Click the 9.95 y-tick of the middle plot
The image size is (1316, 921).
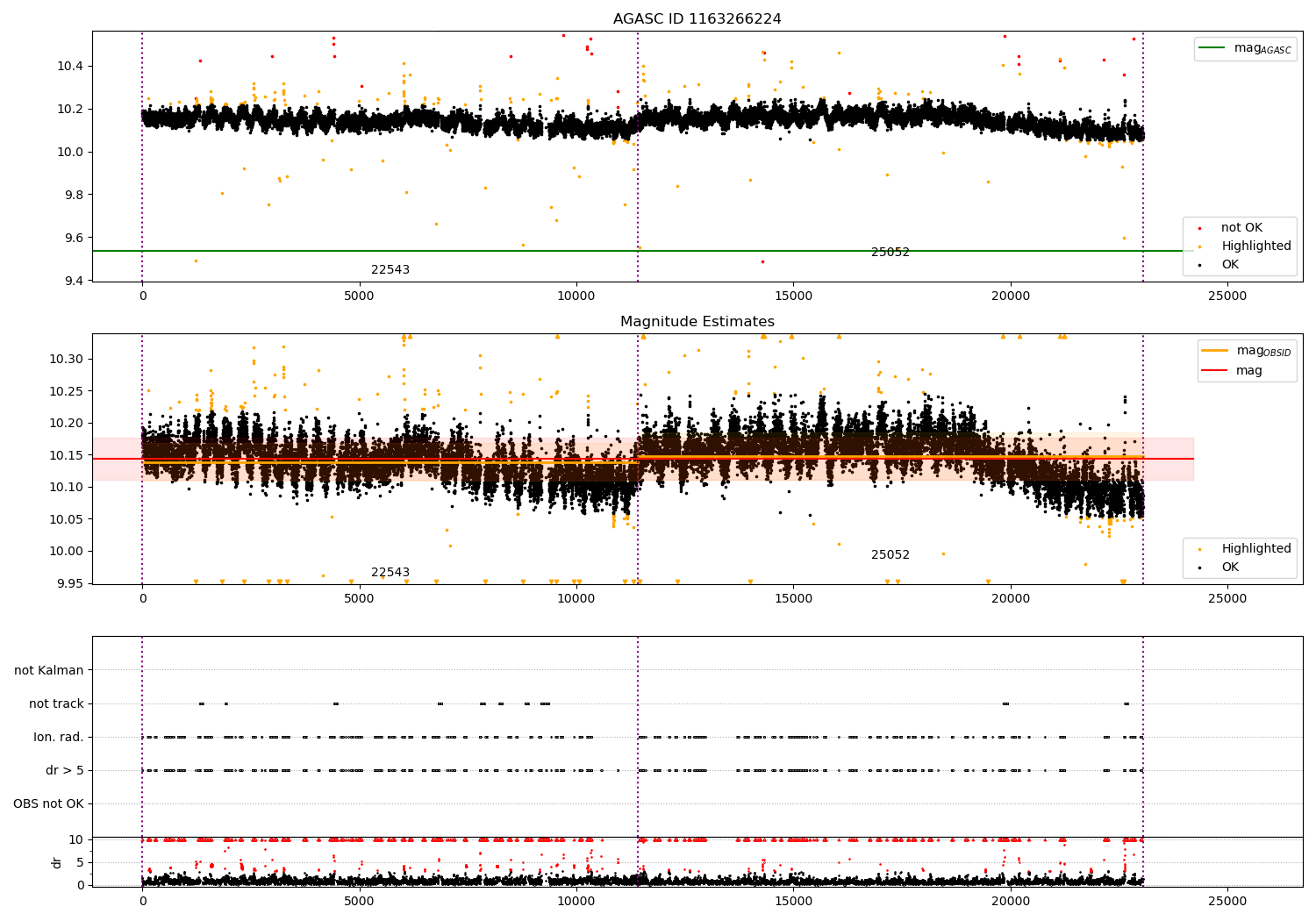pyautogui.click(x=70, y=584)
